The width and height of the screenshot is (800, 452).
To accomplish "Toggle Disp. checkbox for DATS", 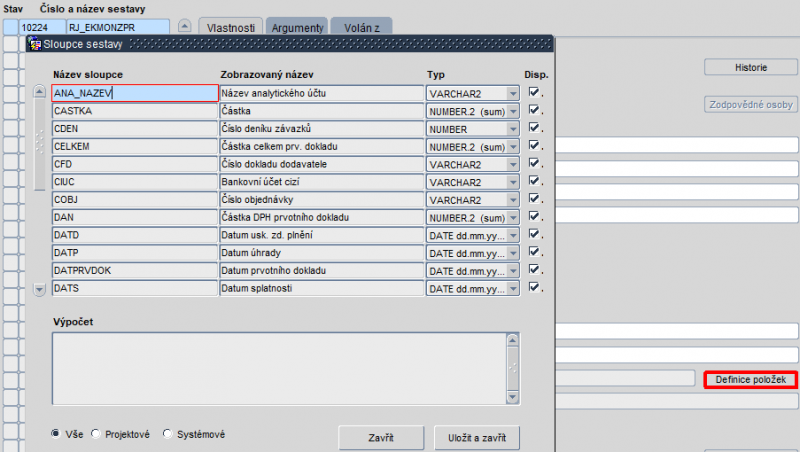I will 534,287.
